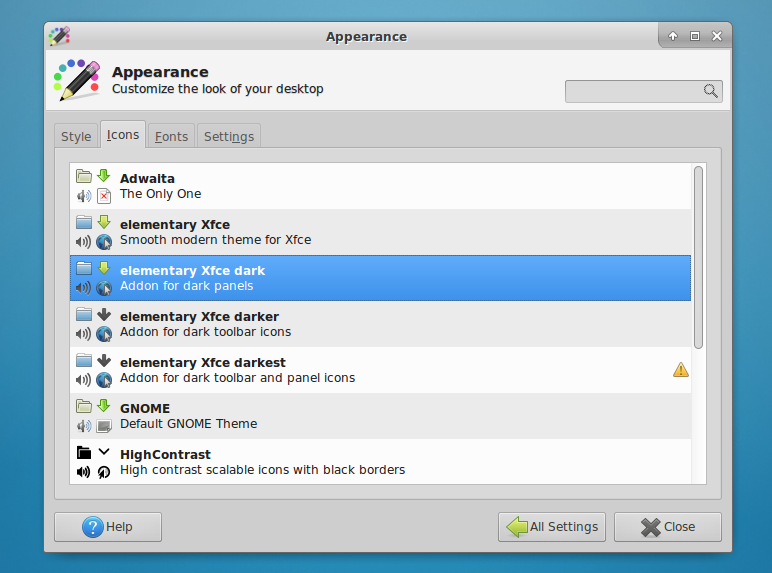Click the gray screen icon in the GNOME row

tap(104, 426)
